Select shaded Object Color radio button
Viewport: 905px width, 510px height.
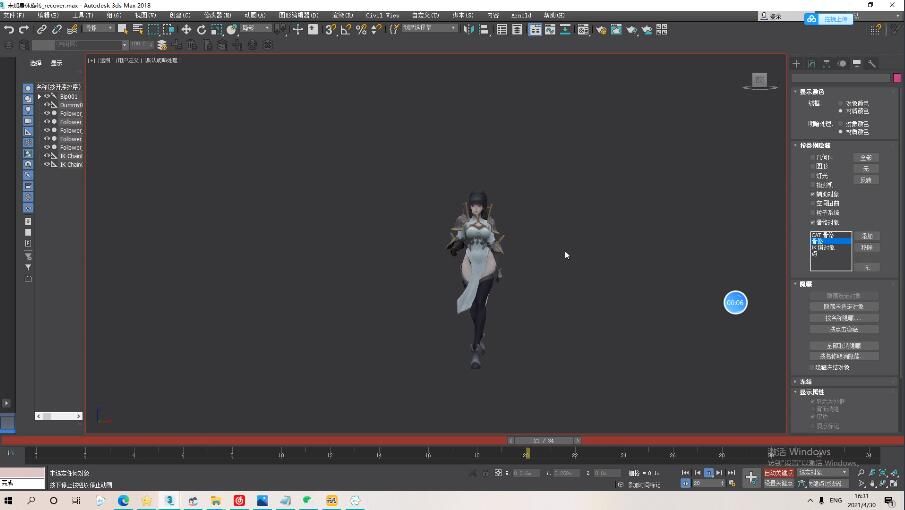pos(840,124)
